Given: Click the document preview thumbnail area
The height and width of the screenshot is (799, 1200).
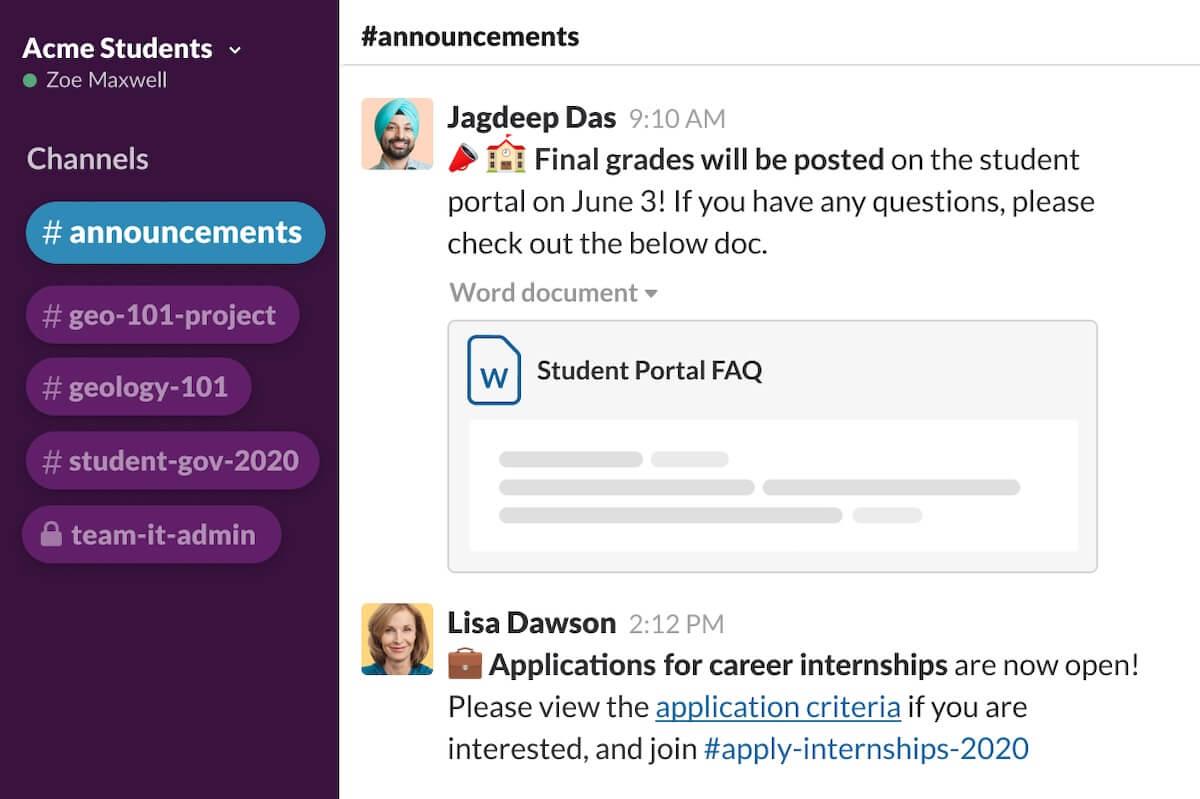Looking at the screenshot, I should coord(772,486).
